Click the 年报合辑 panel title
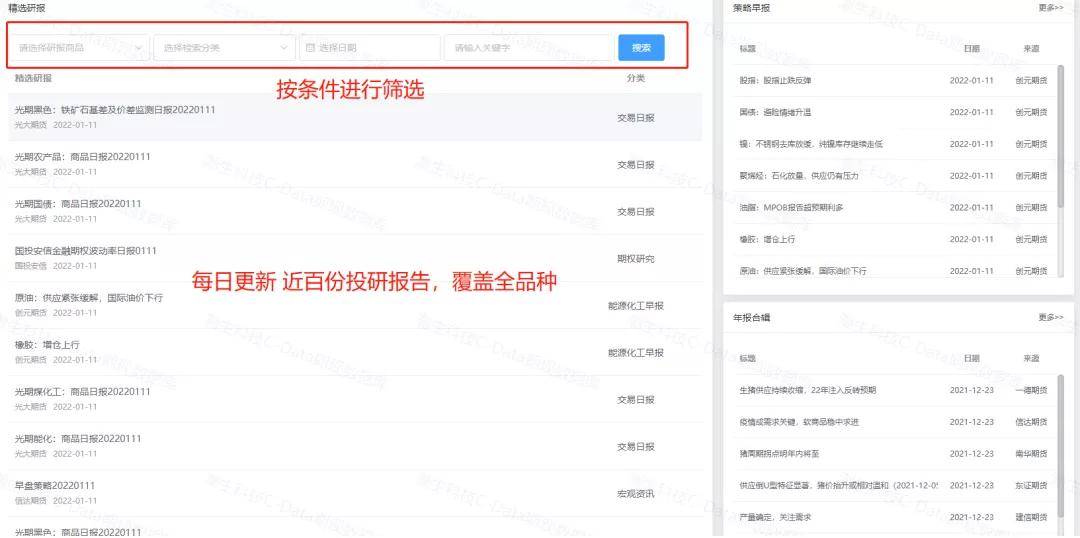 pos(751,317)
